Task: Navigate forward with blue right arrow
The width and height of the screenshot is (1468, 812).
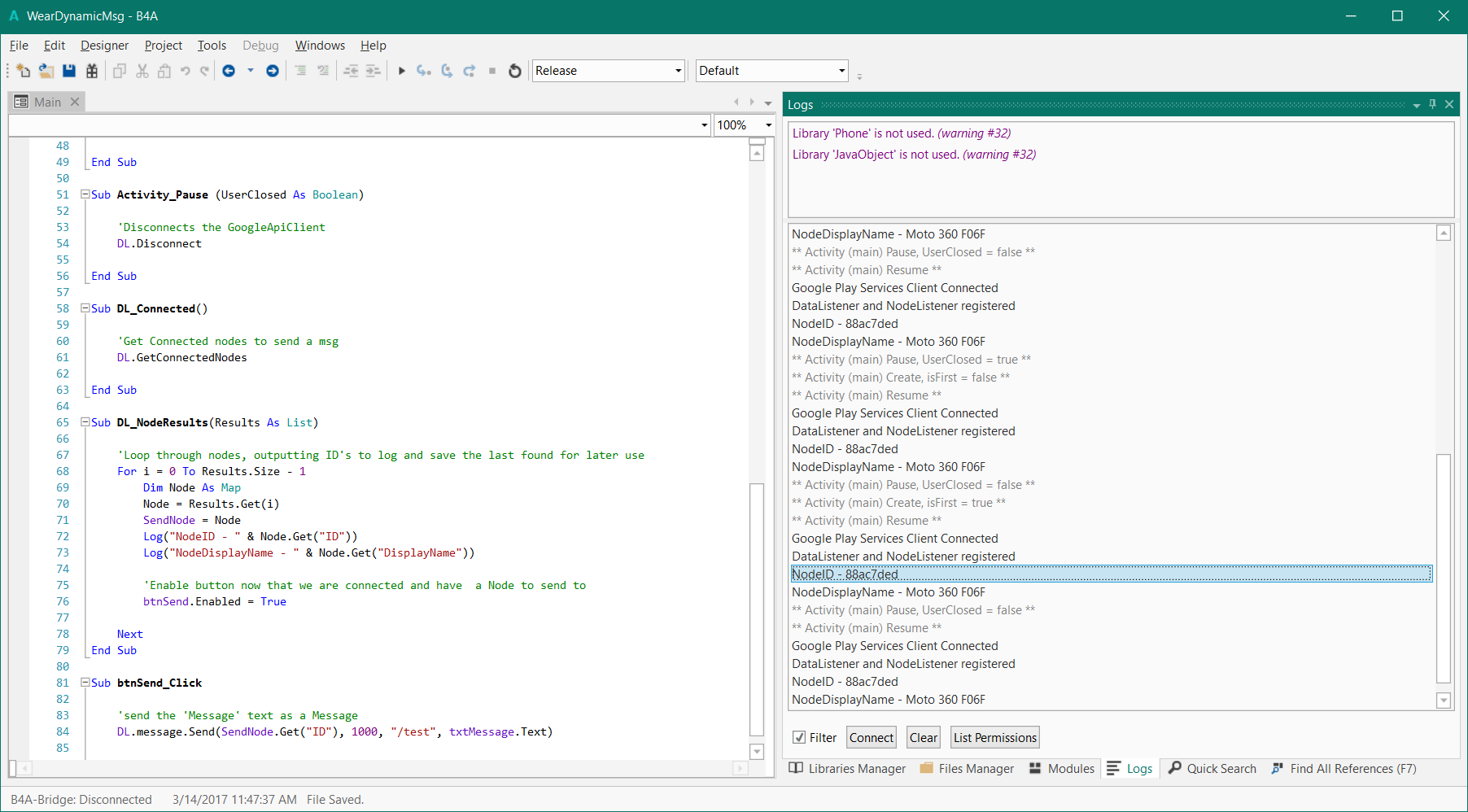Action: click(273, 71)
